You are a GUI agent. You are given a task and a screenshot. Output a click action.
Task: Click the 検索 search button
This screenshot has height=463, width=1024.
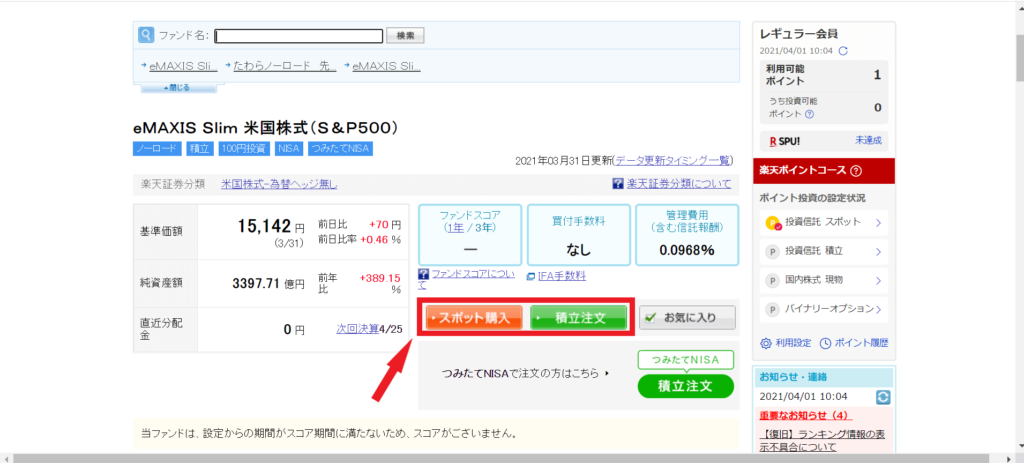click(406, 36)
